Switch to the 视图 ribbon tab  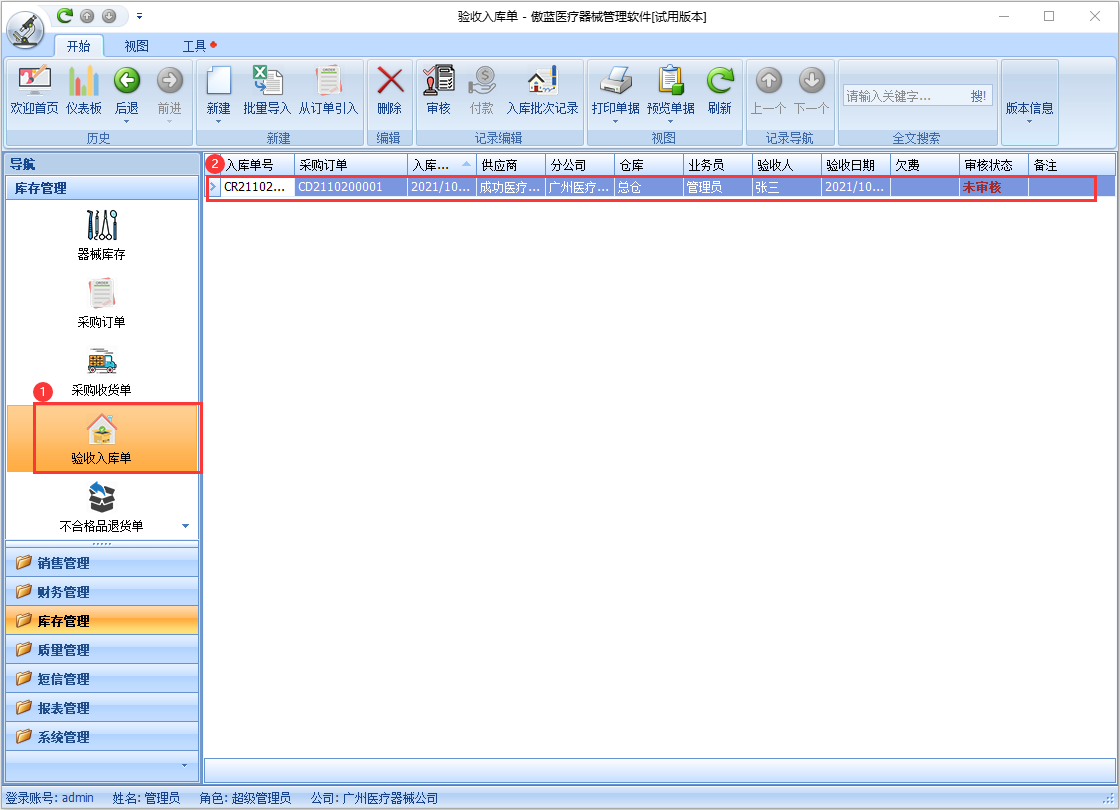coord(137,46)
